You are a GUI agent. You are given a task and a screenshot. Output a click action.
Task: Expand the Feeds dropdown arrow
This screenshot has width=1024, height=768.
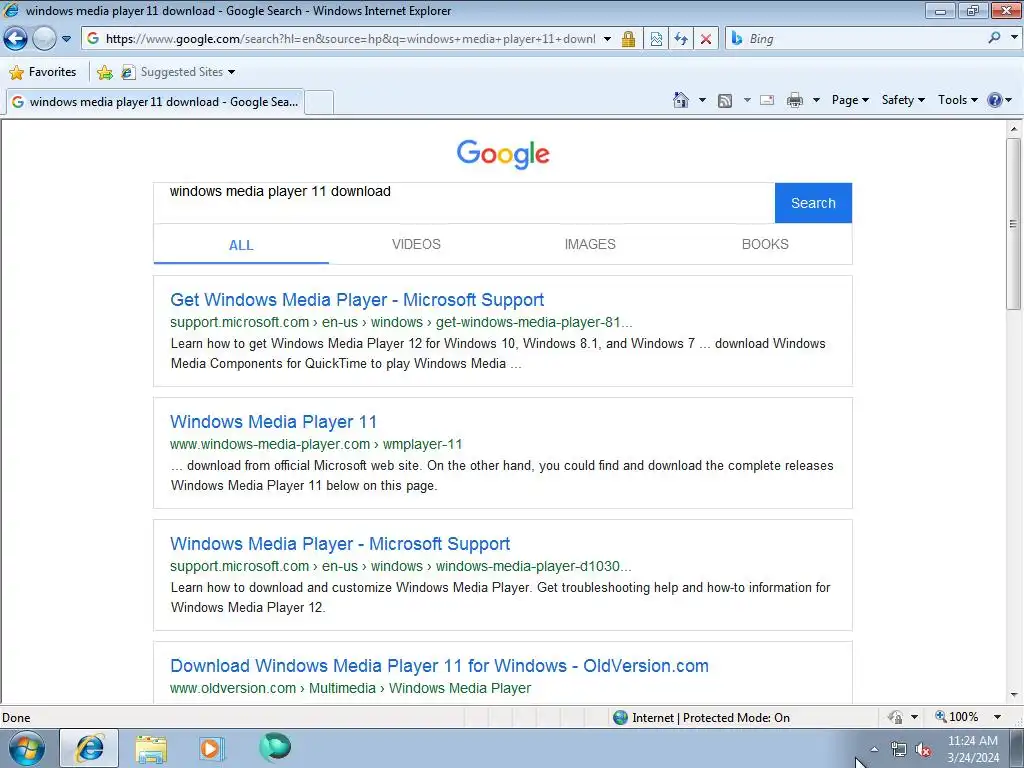point(747,100)
